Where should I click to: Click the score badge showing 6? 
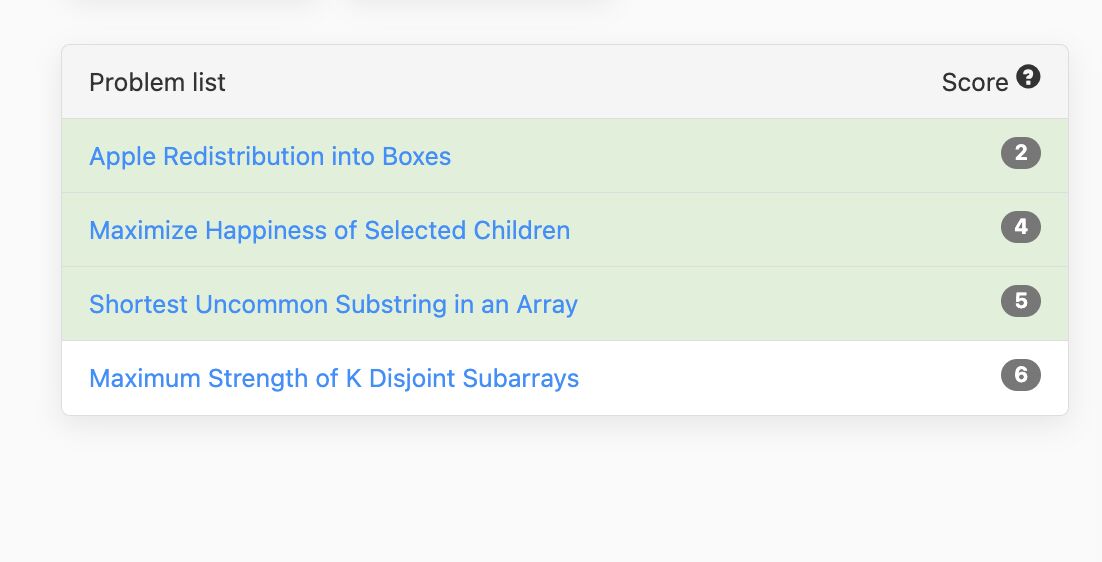click(1020, 374)
